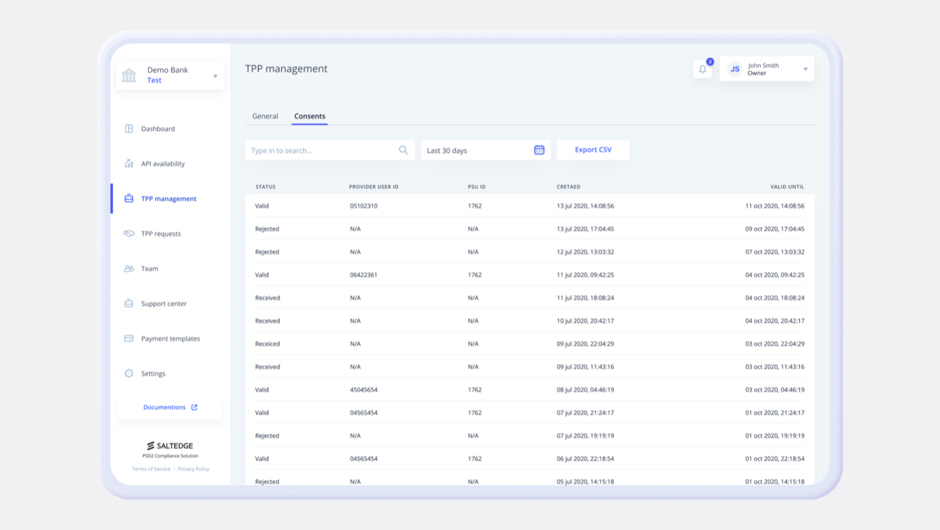Viewport: 940px width, 530px height.
Task: Click the Demo Bank building icon
Action: [129, 75]
